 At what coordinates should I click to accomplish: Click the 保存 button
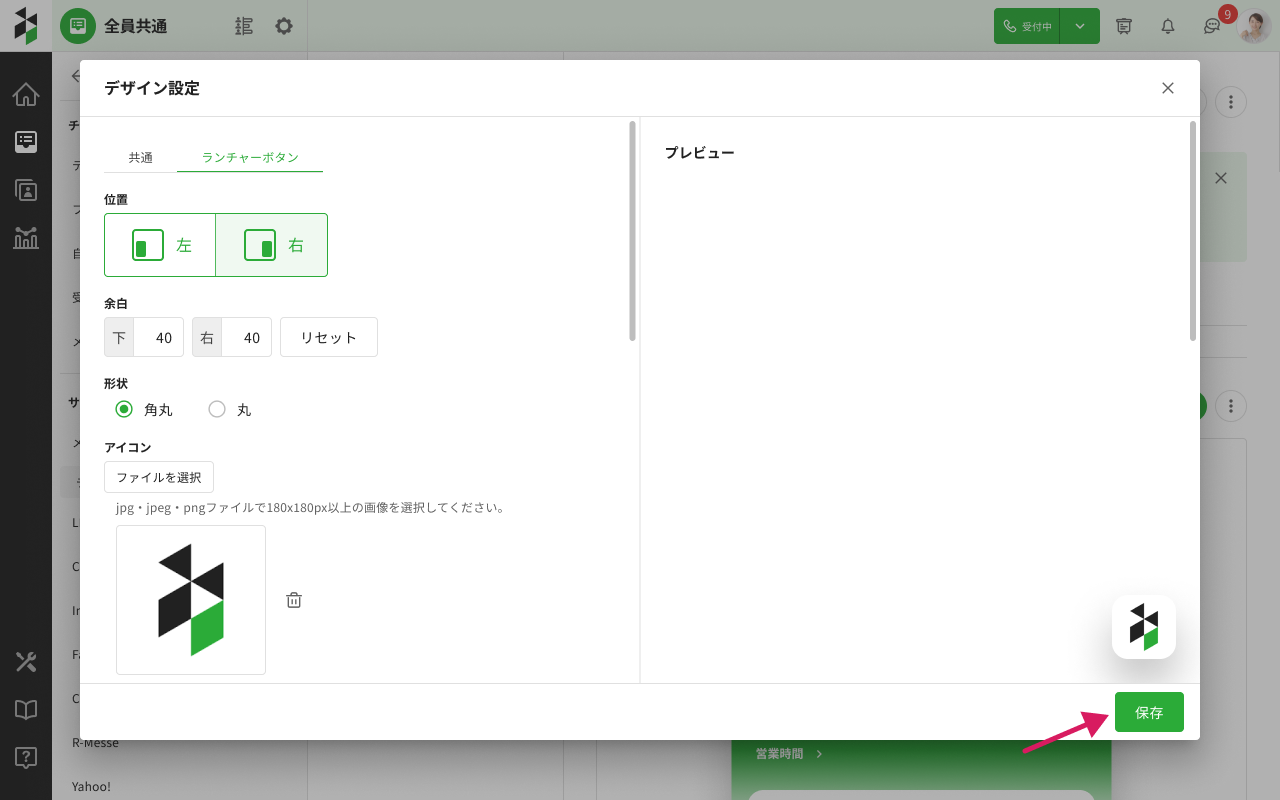(x=1149, y=712)
